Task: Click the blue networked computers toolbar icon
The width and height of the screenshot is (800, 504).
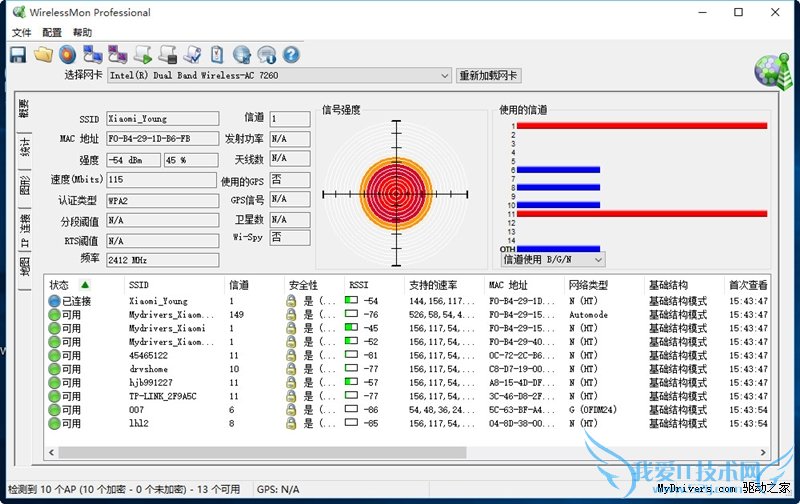Action: pyautogui.click(x=92, y=55)
